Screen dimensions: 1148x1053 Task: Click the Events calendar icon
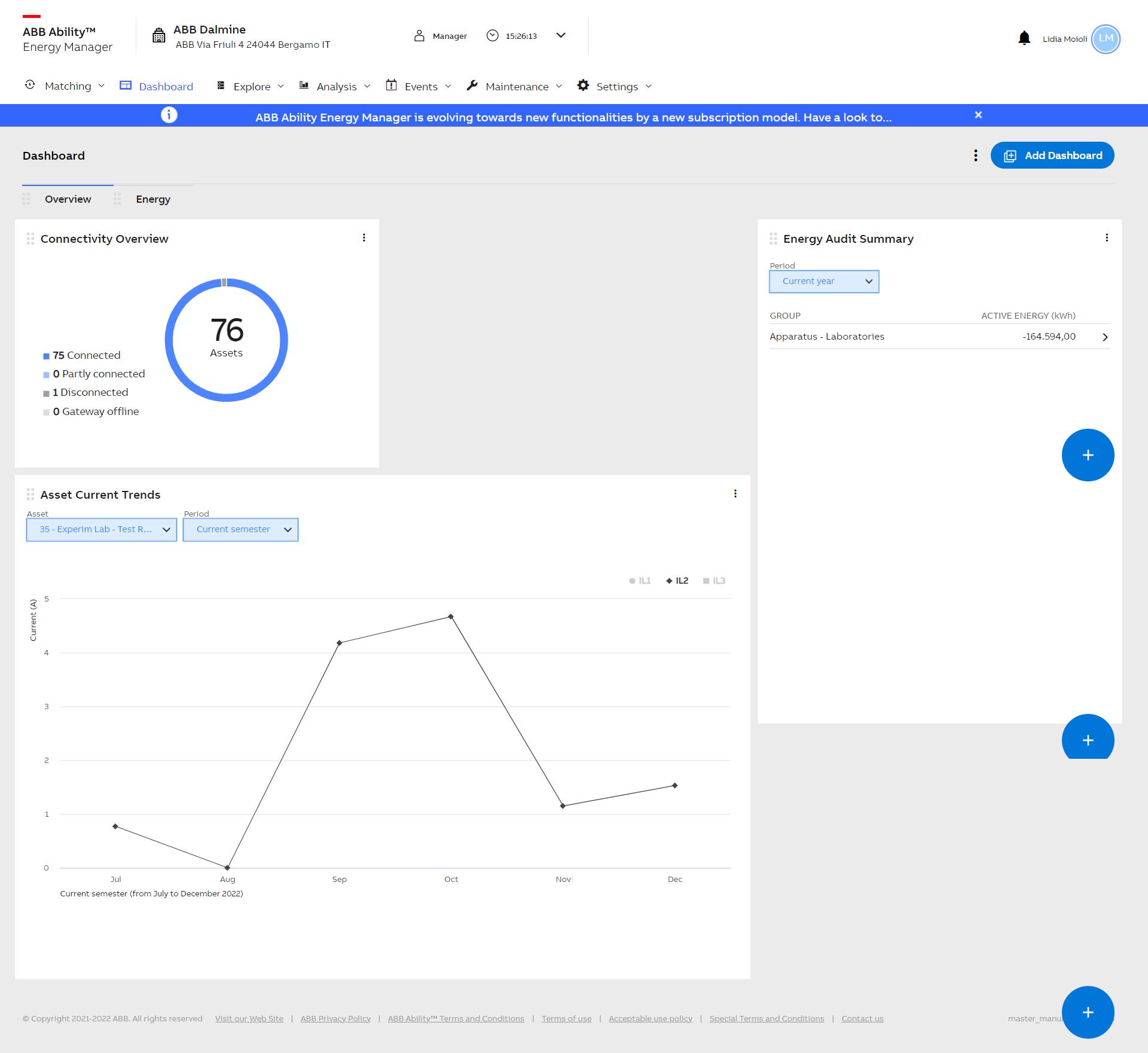[391, 85]
